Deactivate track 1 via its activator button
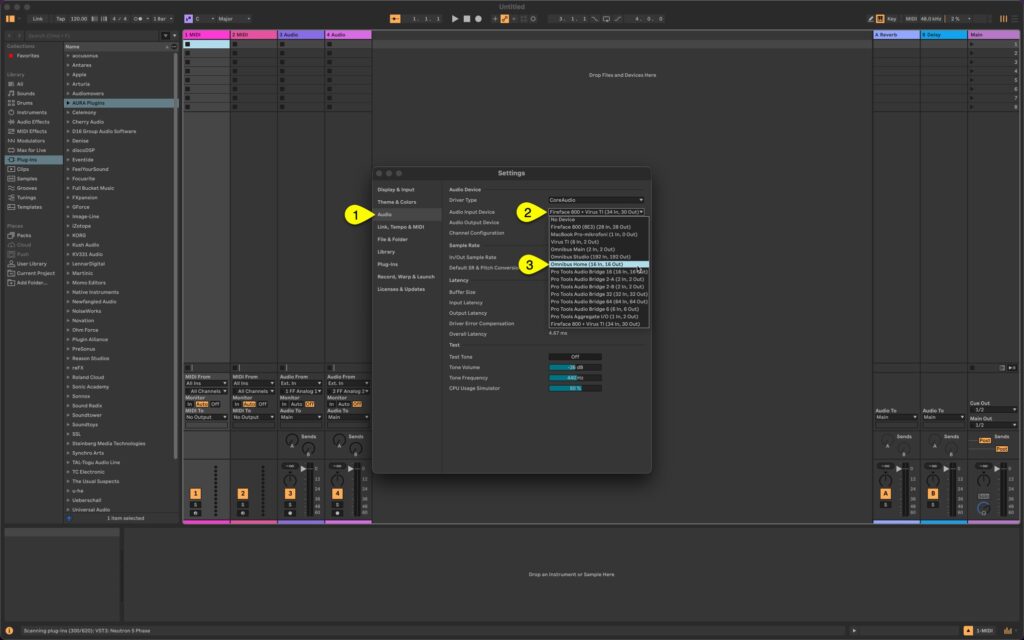This screenshot has height=640, width=1024. [x=196, y=493]
